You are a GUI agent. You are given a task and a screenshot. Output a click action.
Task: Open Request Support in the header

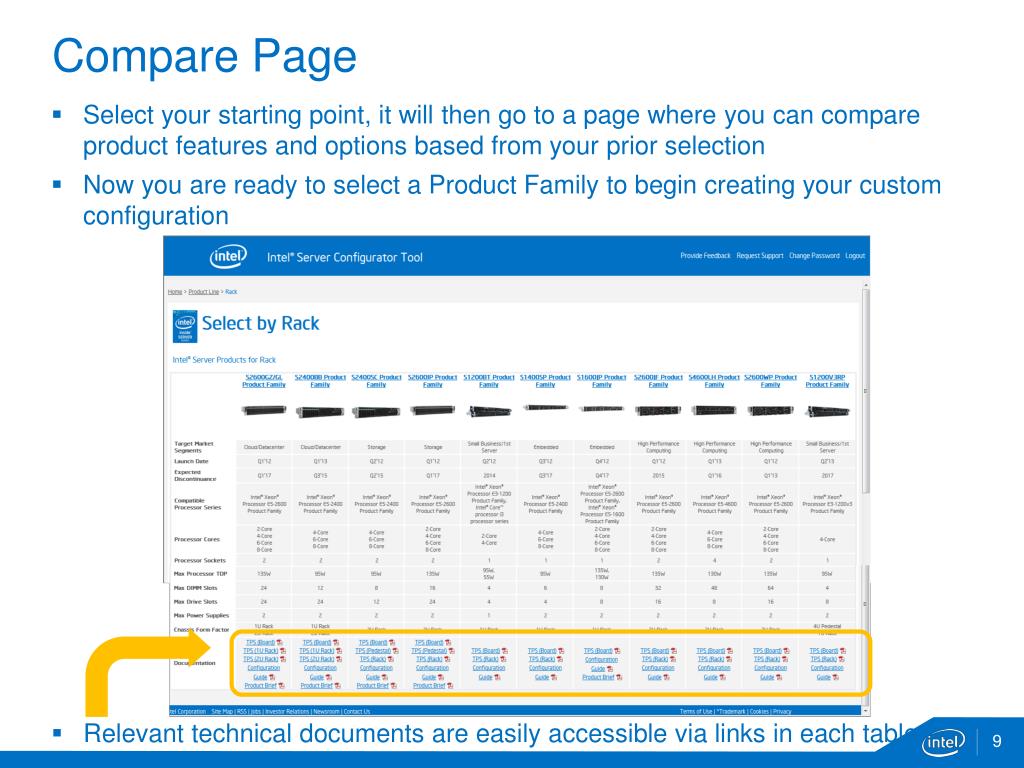760,256
